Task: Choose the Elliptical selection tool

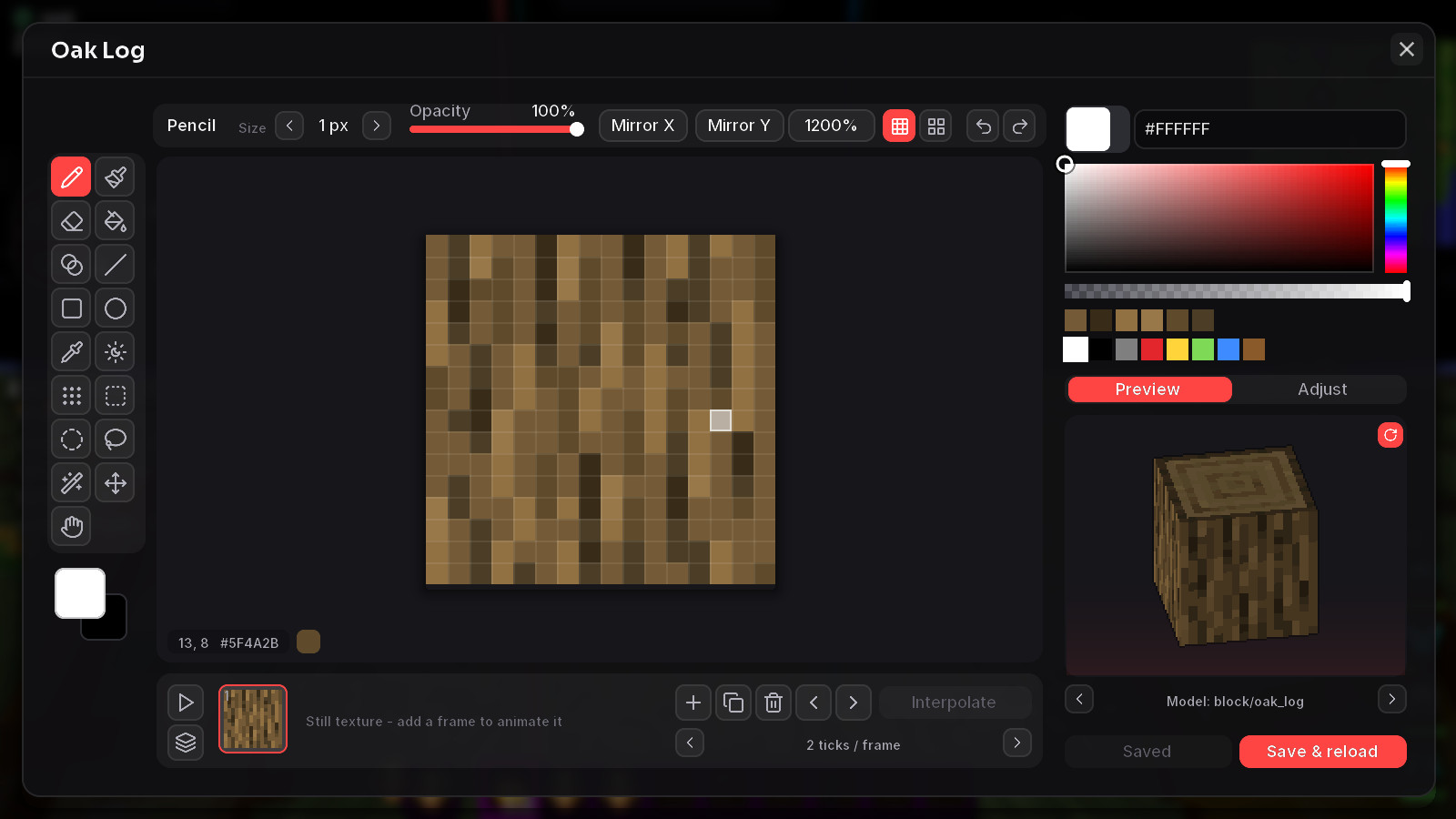Action: 71,439
